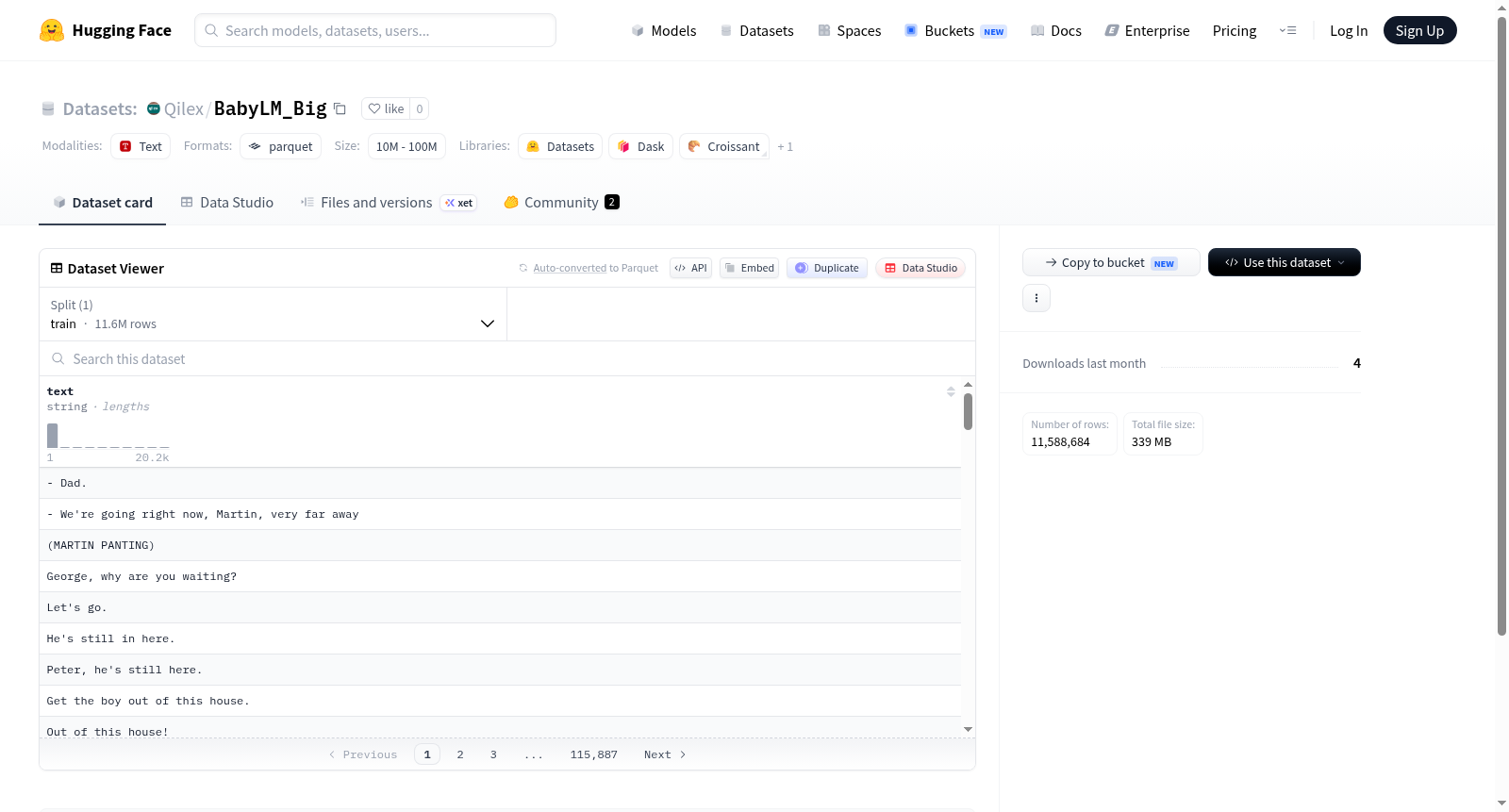Click the Croissant library tag

[x=724, y=146]
